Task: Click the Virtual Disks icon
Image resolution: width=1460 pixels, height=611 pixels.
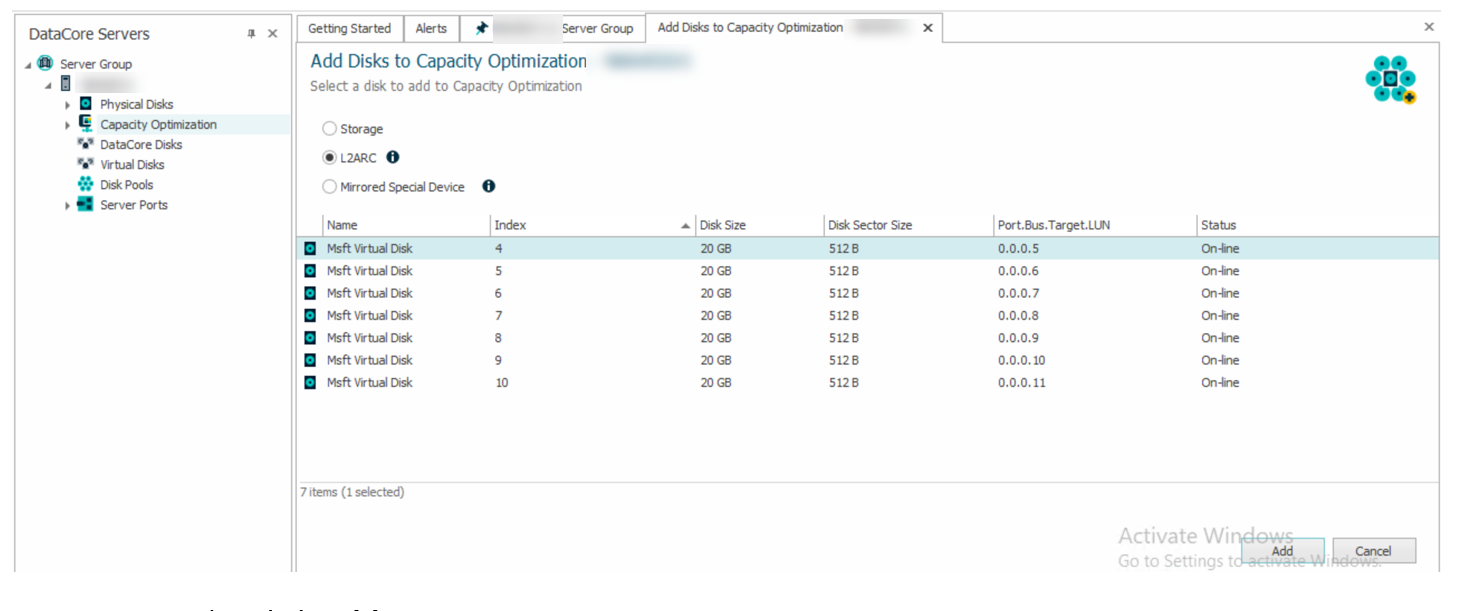Action: [x=86, y=164]
